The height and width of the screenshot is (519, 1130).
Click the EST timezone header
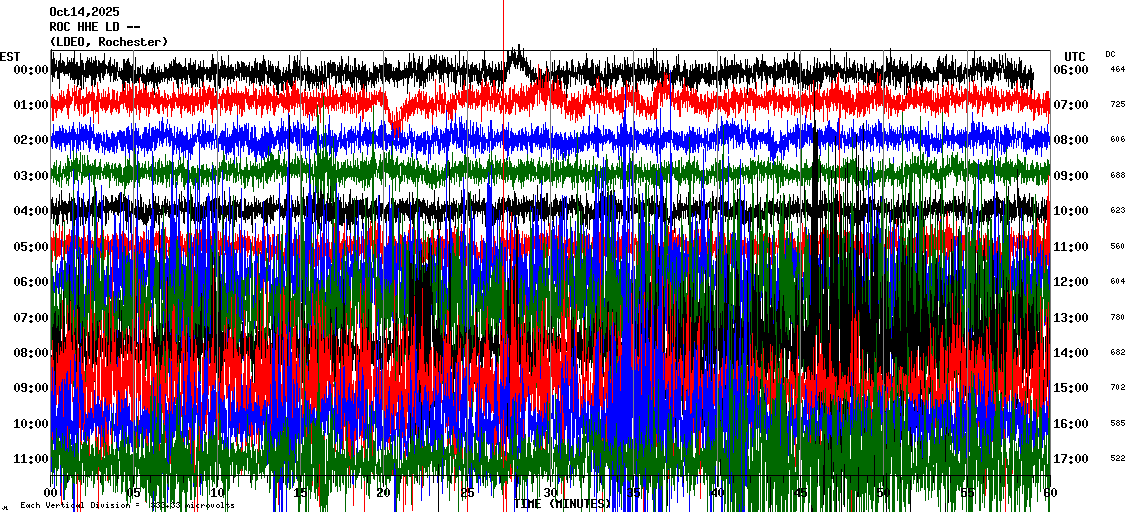tap(11, 56)
